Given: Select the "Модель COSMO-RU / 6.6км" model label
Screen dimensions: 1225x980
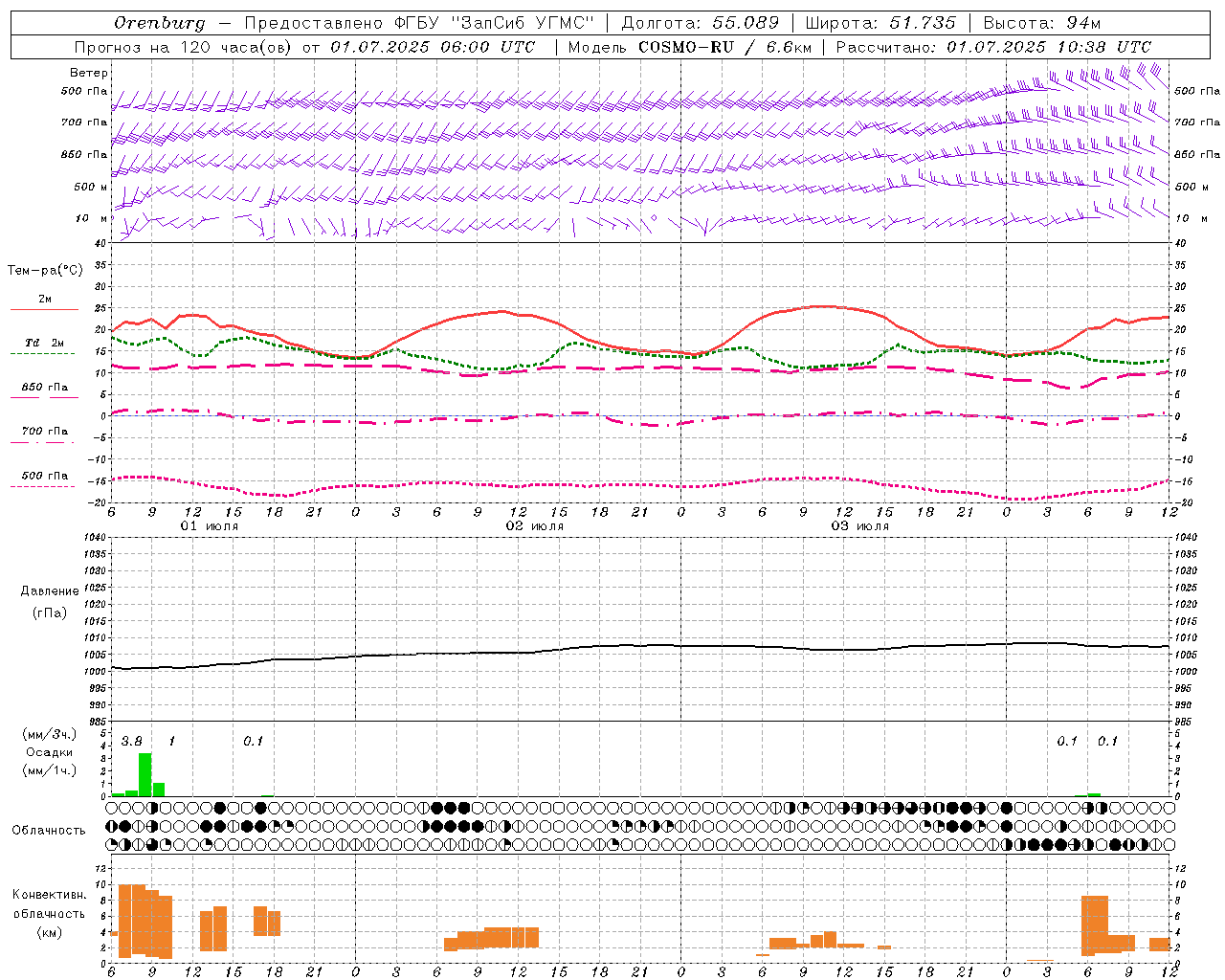Looking at the screenshot, I should (x=690, y=47).
